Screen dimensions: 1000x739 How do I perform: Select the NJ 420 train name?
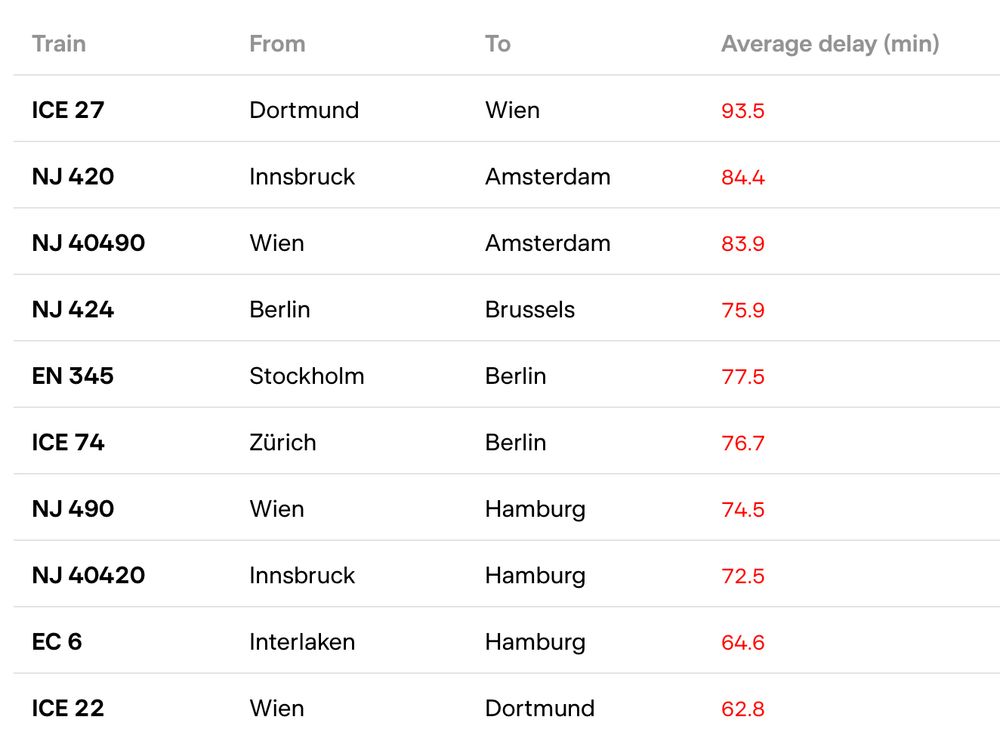(73, 177)
